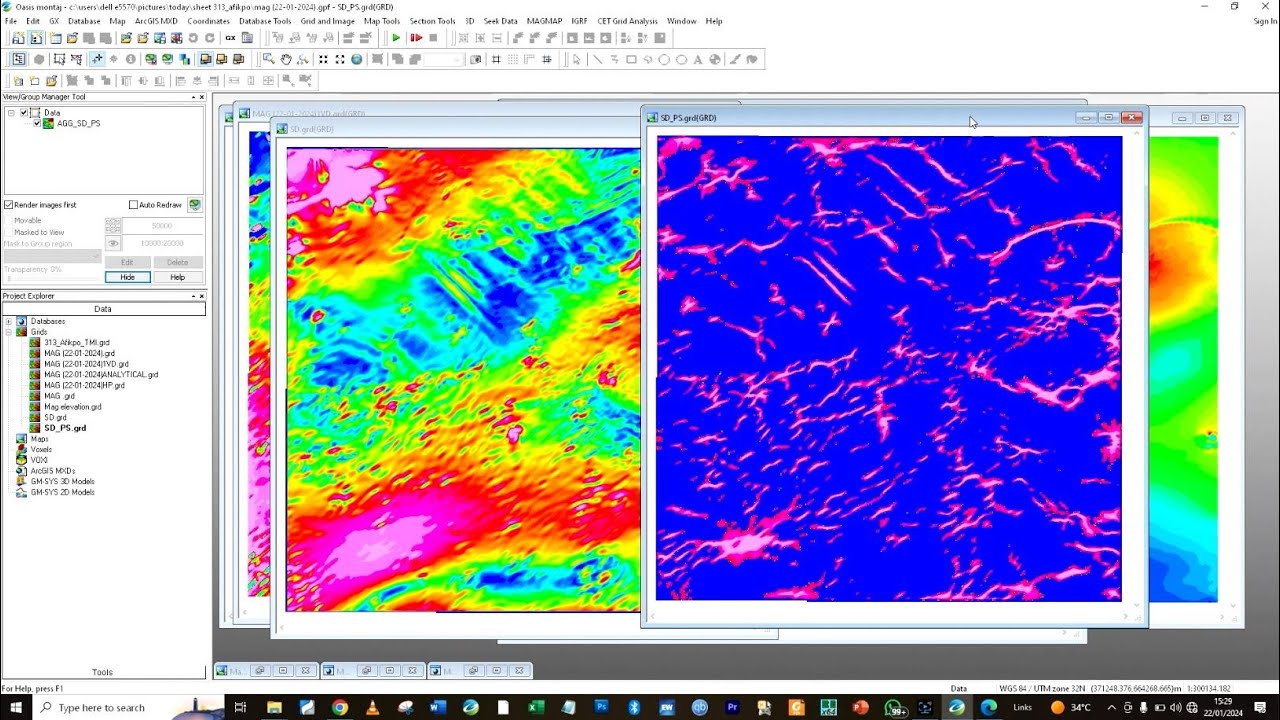Click the grid scale icon beside 50000
The width and height of the screenshot is (1280, 720).
113,226
